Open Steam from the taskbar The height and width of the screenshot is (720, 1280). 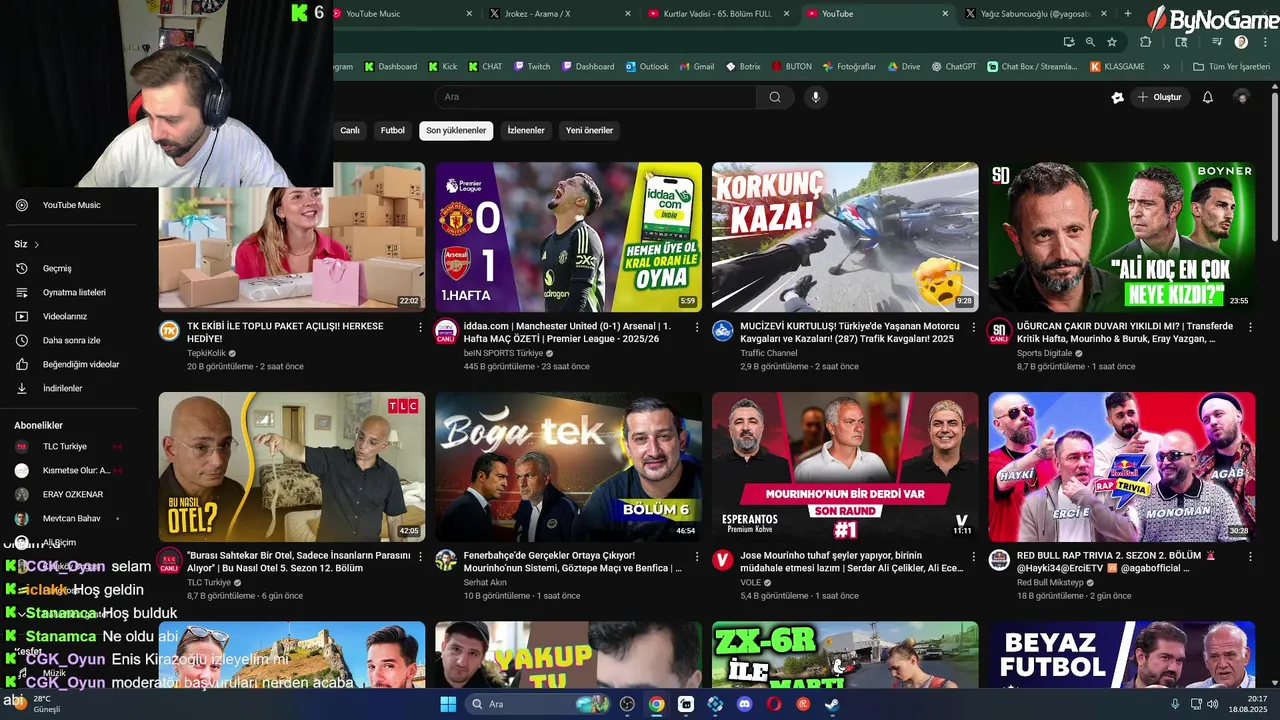[832, 704]
